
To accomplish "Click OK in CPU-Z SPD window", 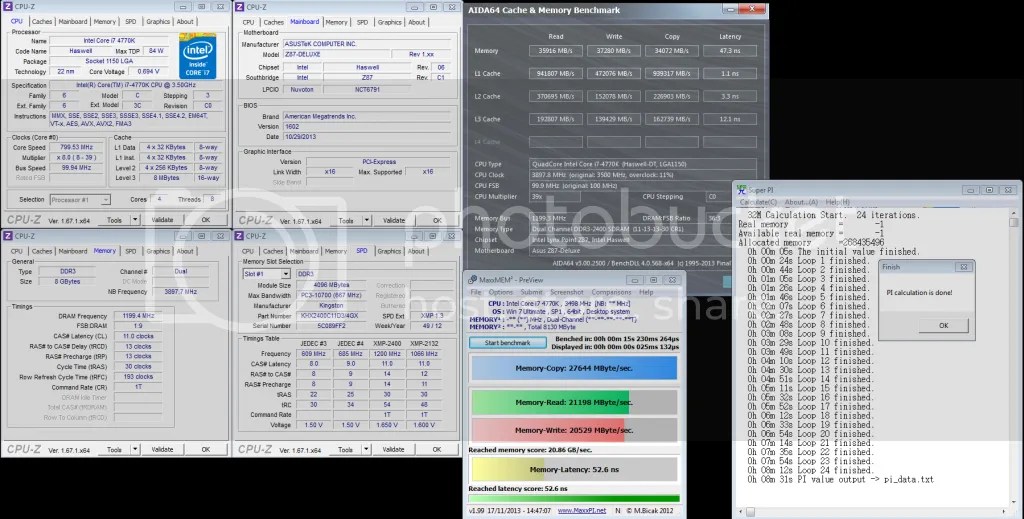I will click(x=437, y=449).
